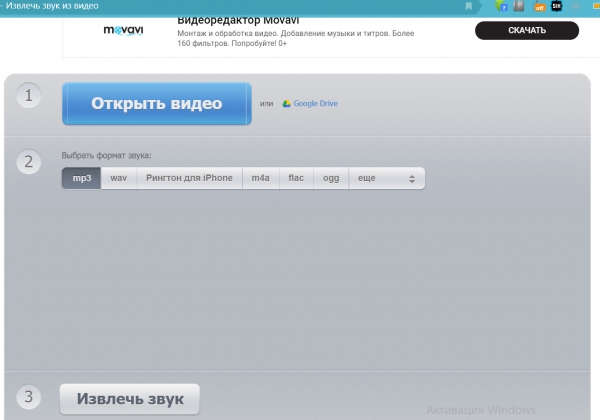
Task: Select the m4a audio format
Action: point(261,178)
